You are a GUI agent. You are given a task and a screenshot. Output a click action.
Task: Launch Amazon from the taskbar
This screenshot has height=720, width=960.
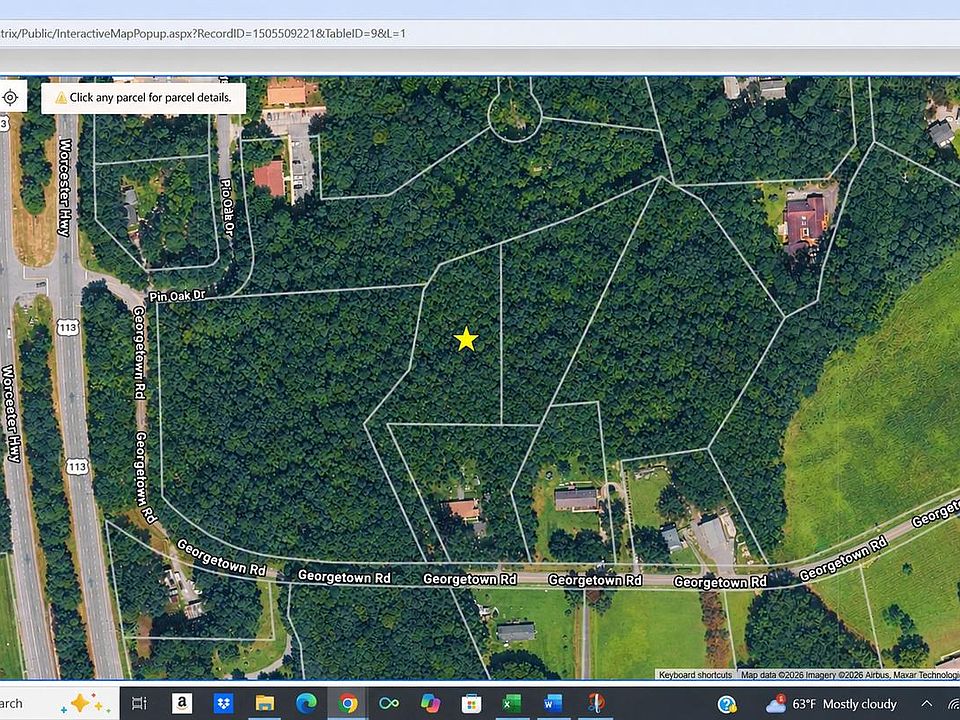(x=182, y=703)
